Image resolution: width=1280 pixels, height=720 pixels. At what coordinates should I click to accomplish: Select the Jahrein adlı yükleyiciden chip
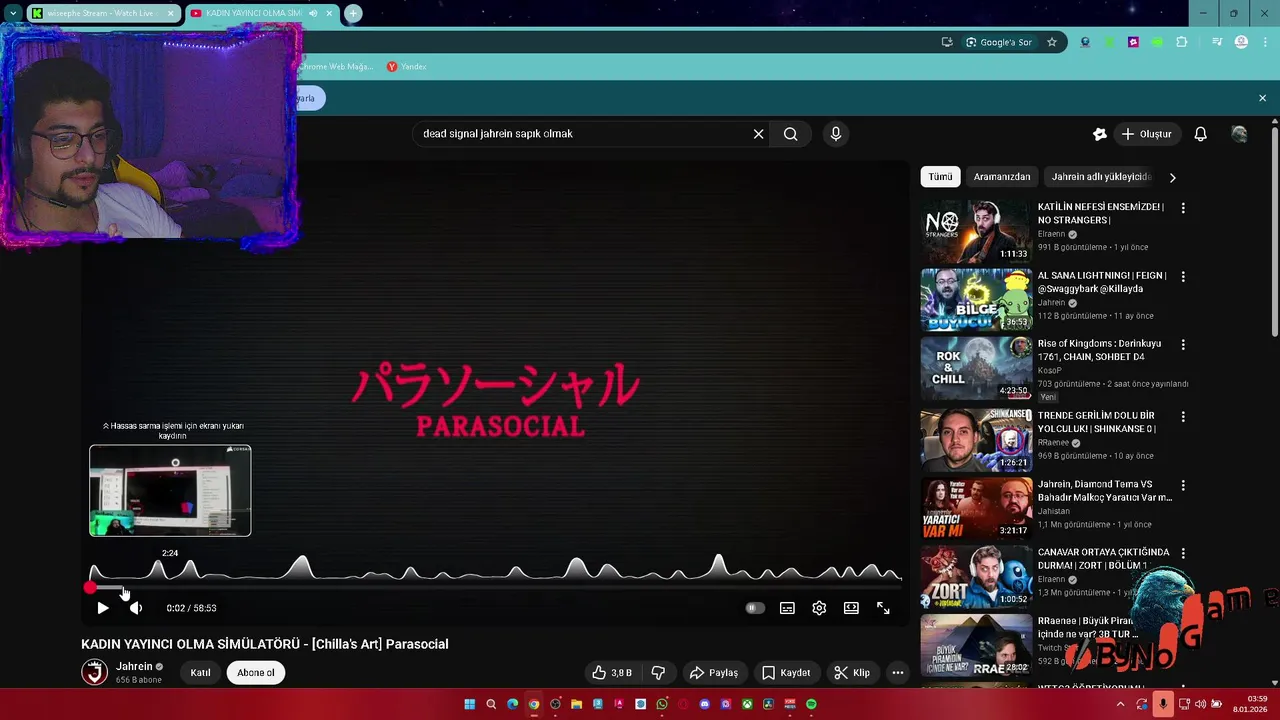(1101, 177)
